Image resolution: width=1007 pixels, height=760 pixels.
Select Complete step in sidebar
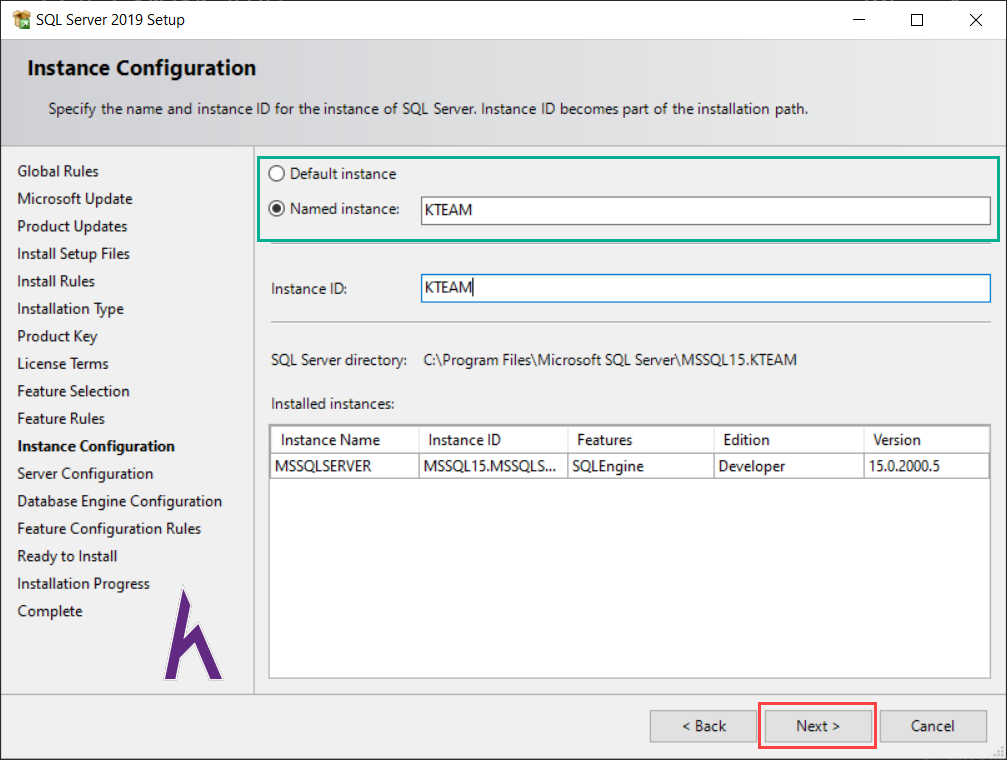pos(50,612)
